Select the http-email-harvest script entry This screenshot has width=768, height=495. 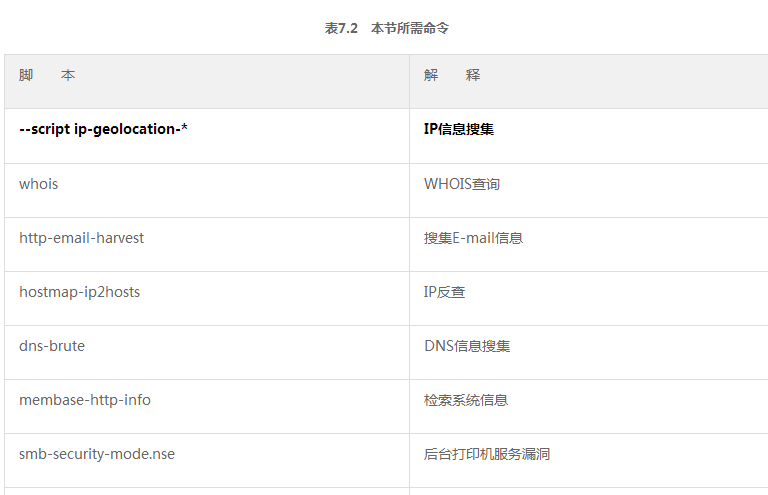(x=81, y=238)
